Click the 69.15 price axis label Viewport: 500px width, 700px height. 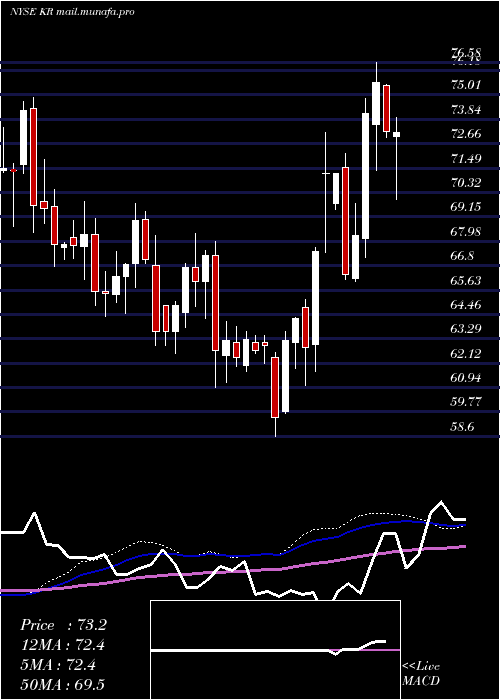pos(467,207)
